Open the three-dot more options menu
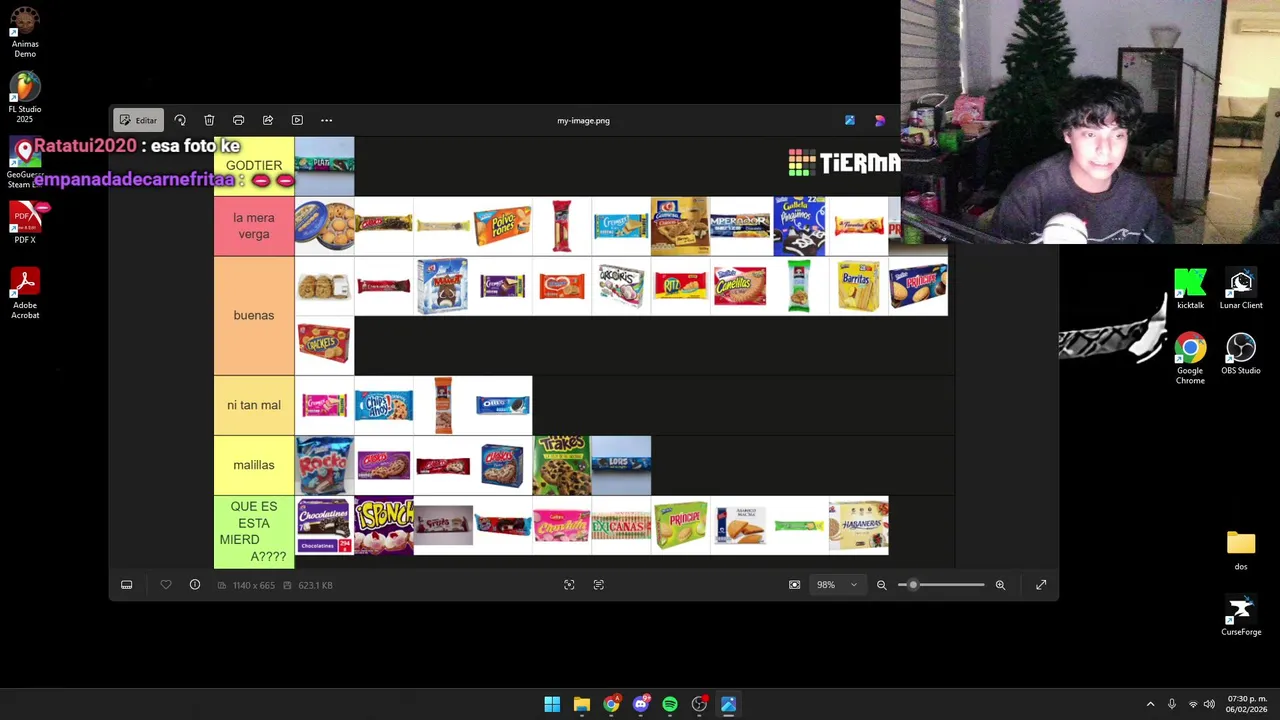Viewport: 1280px width, 720px height. coord(326,120)
